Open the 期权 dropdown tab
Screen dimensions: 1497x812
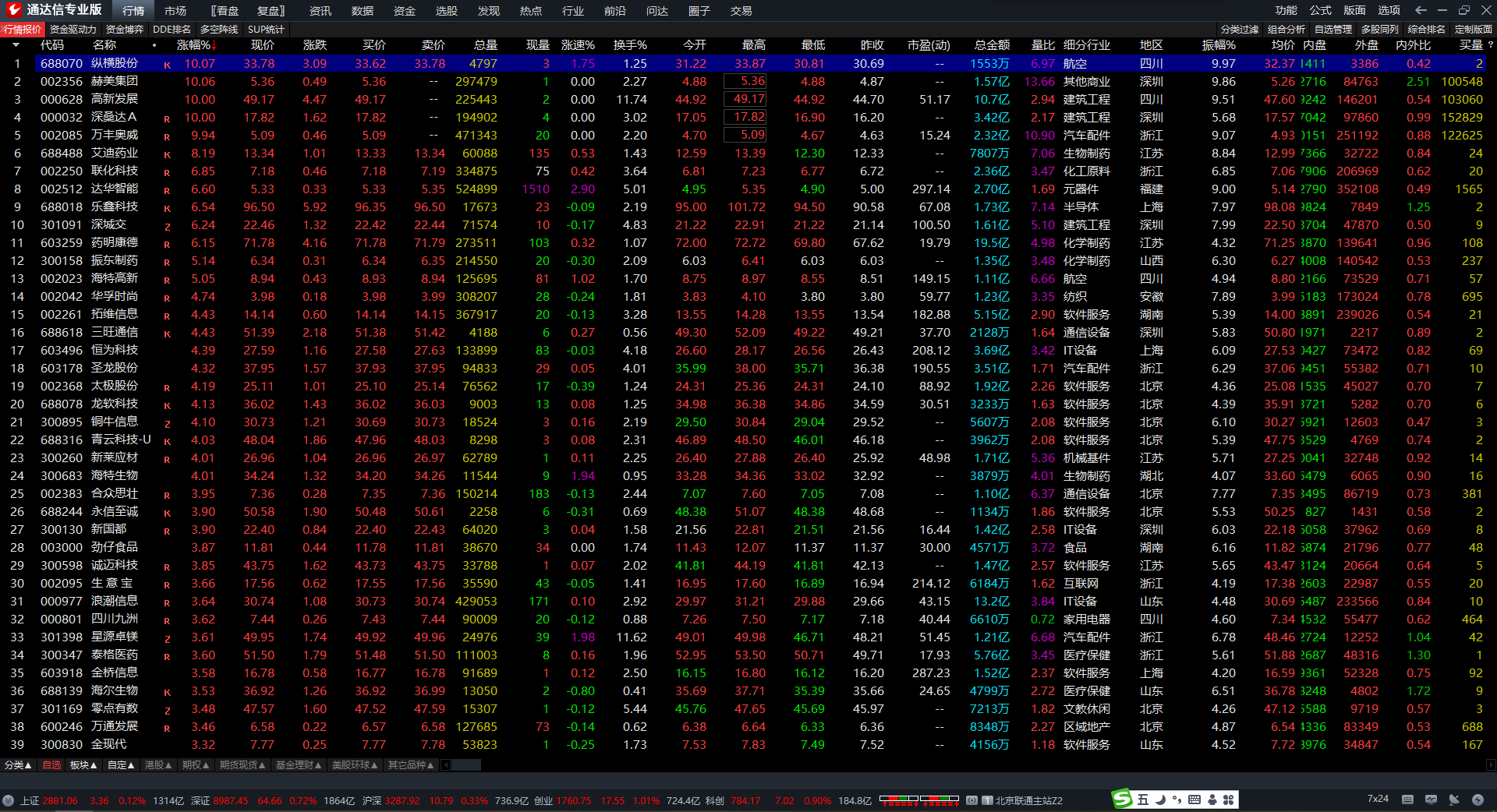tap(196, 765)
